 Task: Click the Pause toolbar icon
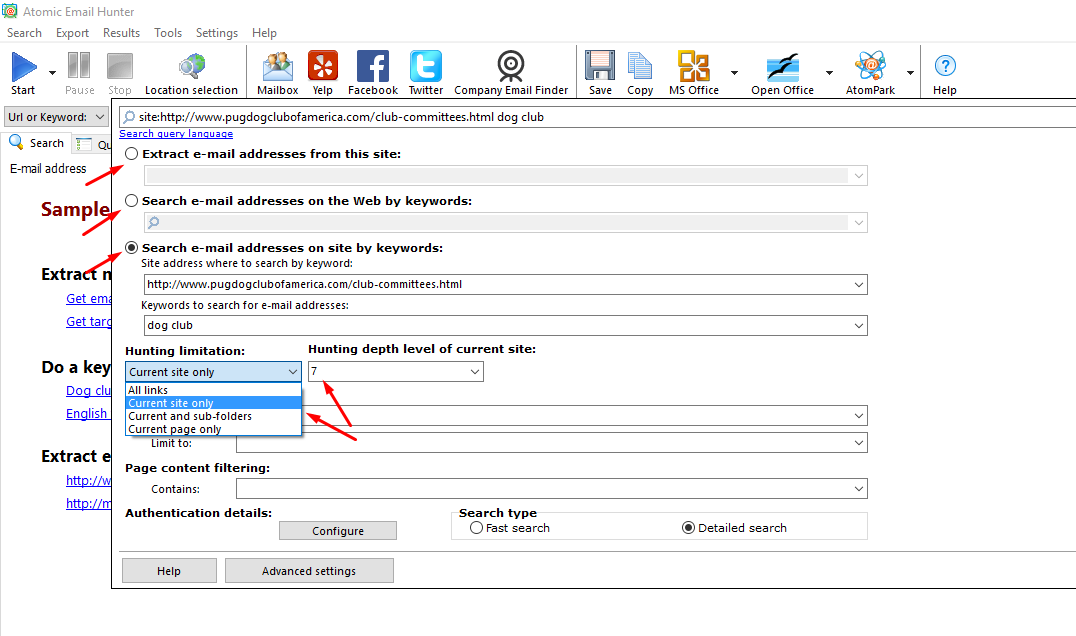[x=79, y=66]
